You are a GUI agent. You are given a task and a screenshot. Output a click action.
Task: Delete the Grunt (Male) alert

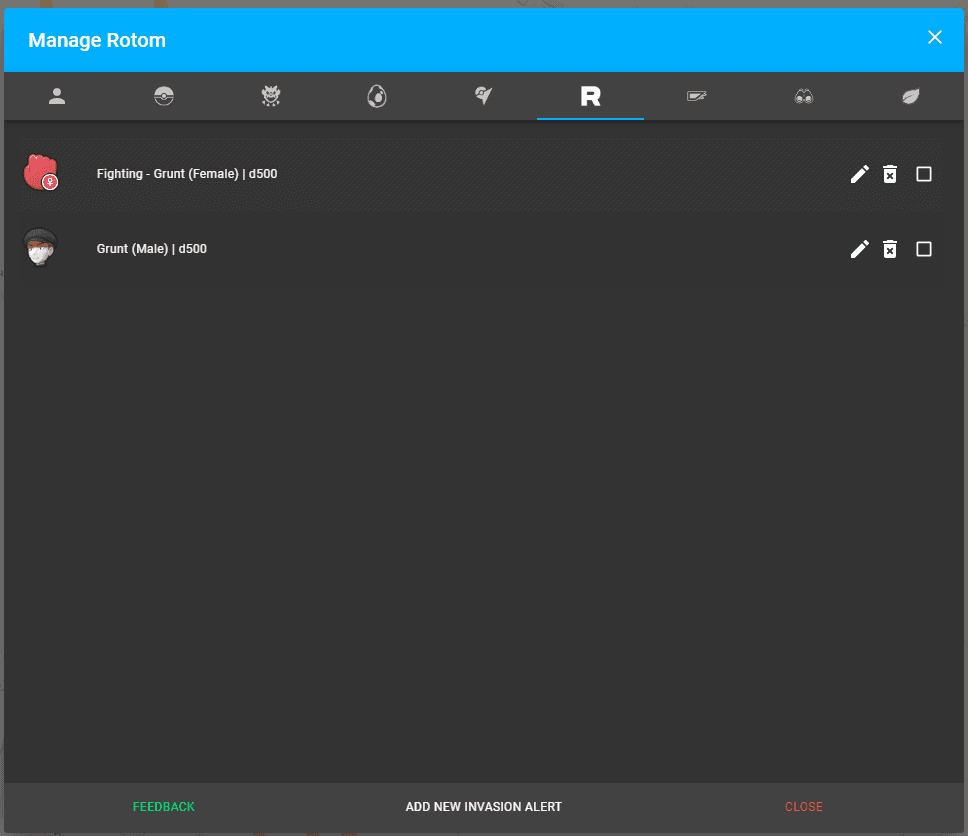tap(890, 249)
